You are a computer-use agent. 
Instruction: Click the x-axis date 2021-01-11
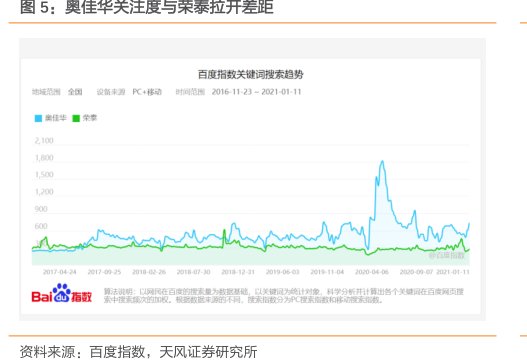tap(453, 272)
